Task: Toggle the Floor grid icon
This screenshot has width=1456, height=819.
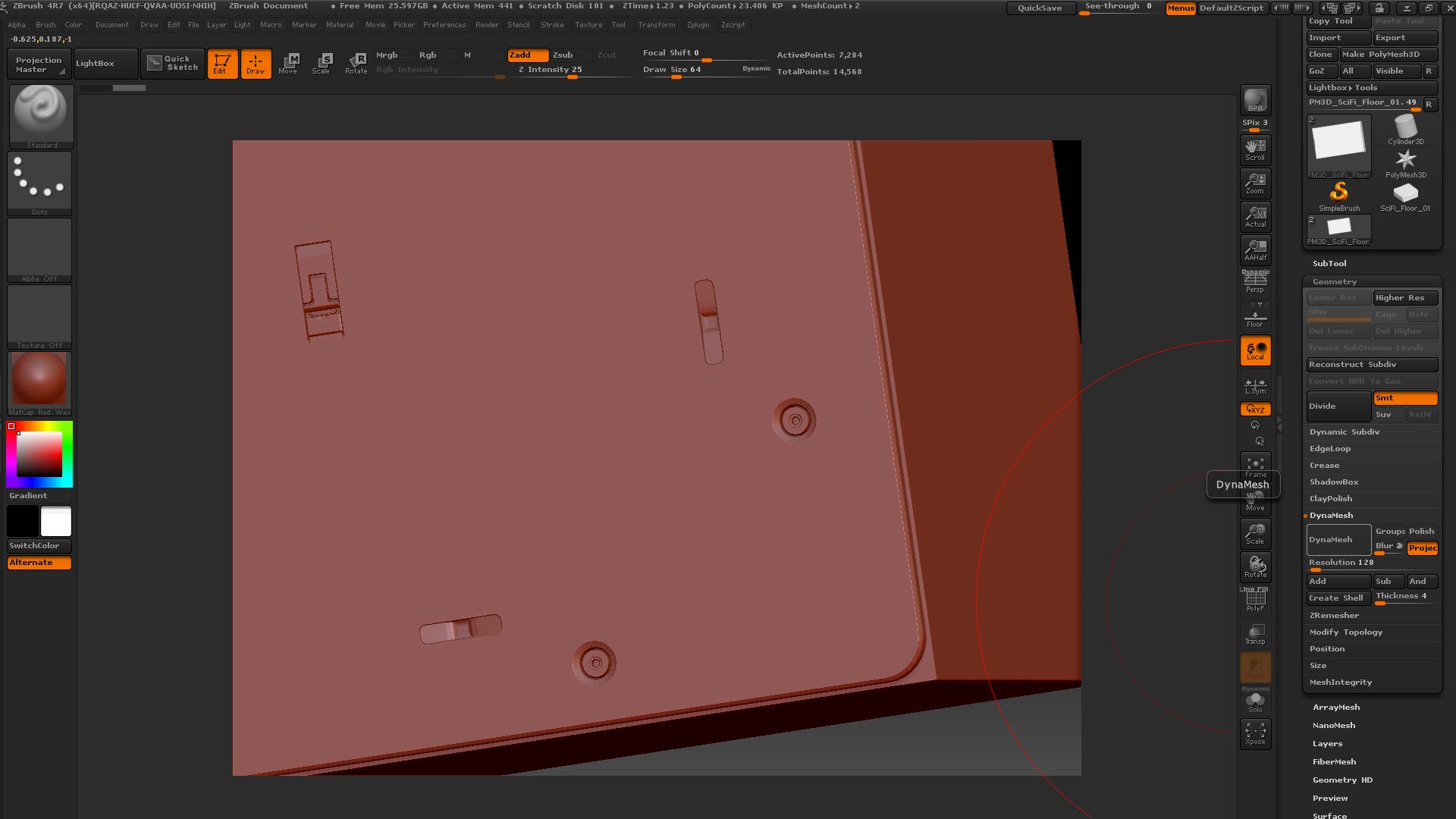Action: [x=1255, y=317]
